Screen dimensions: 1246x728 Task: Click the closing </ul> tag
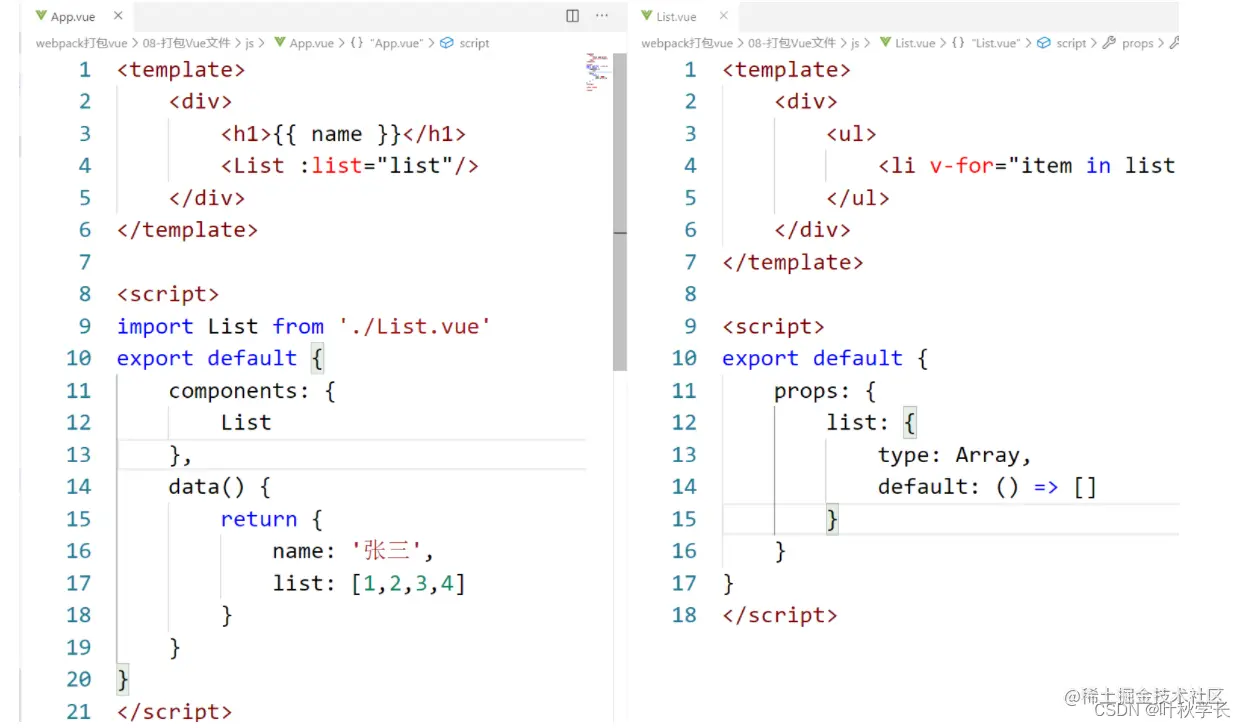point(858,198)
